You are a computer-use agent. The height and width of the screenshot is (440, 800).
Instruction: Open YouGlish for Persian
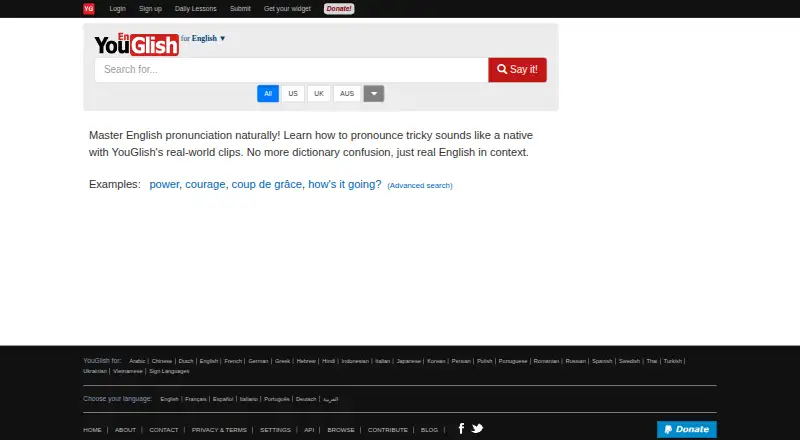(461, 361)
